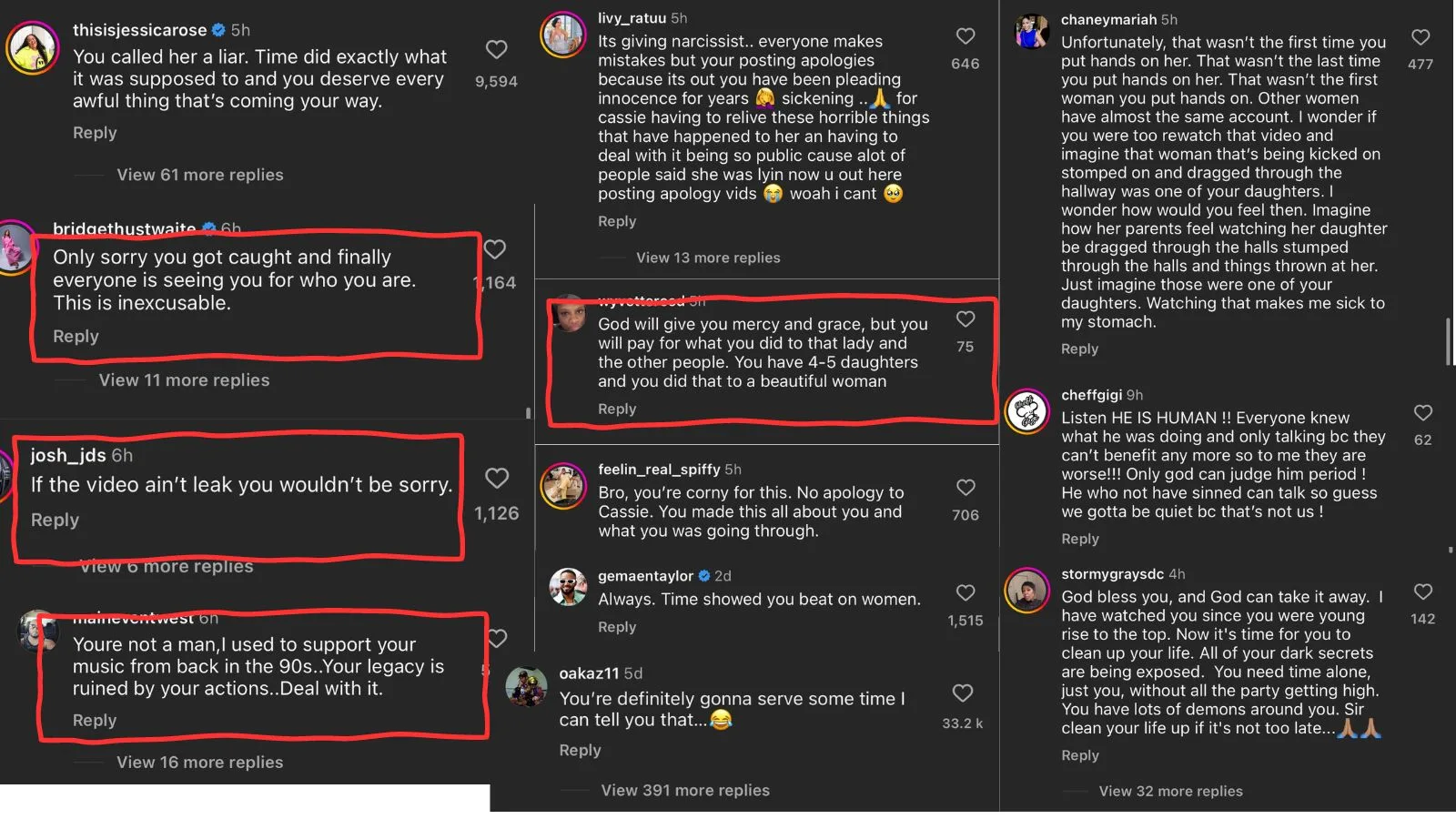Heart the feelin_real_spiffy comment
Viewport: 1456px width, 819px height.
[966, 488]
